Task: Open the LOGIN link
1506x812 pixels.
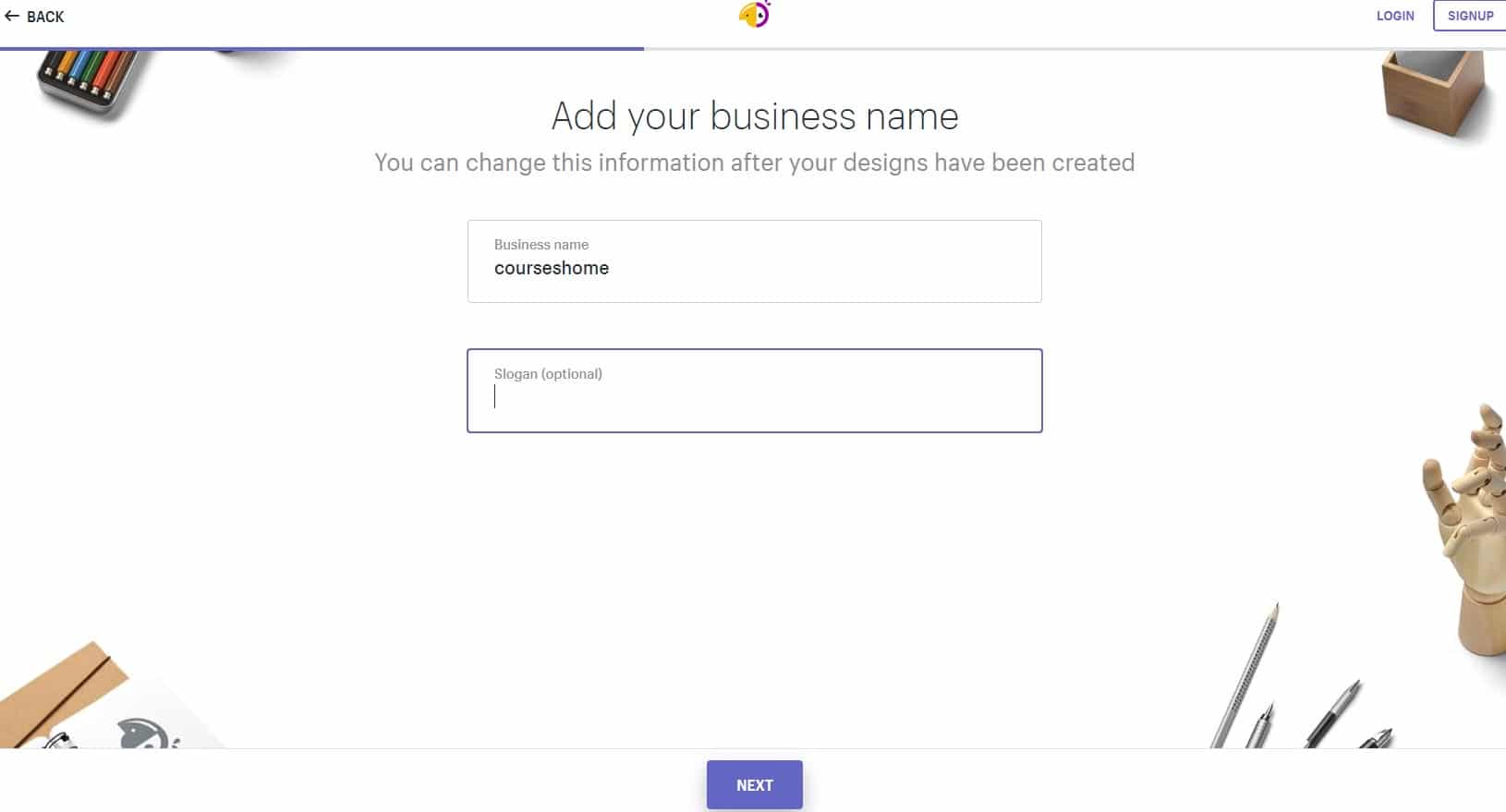Action: point(1394,16)
